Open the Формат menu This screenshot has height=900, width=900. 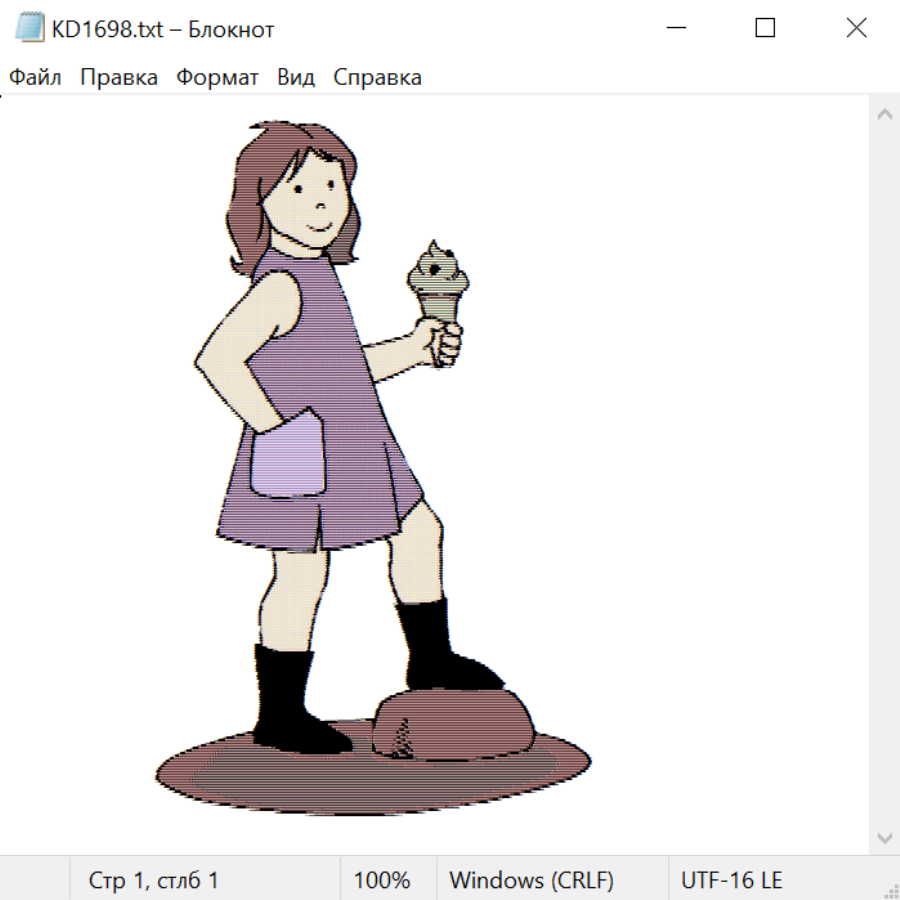click(x=217, y=78)
